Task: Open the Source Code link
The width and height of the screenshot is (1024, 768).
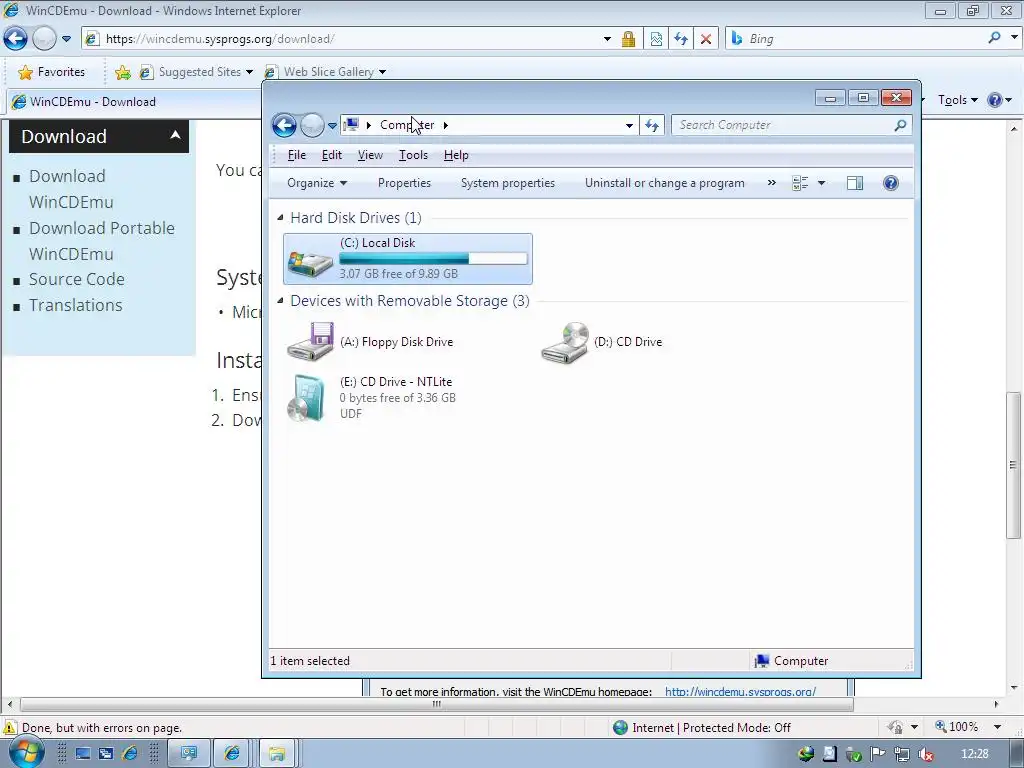Action: click(x=76, y=279)
